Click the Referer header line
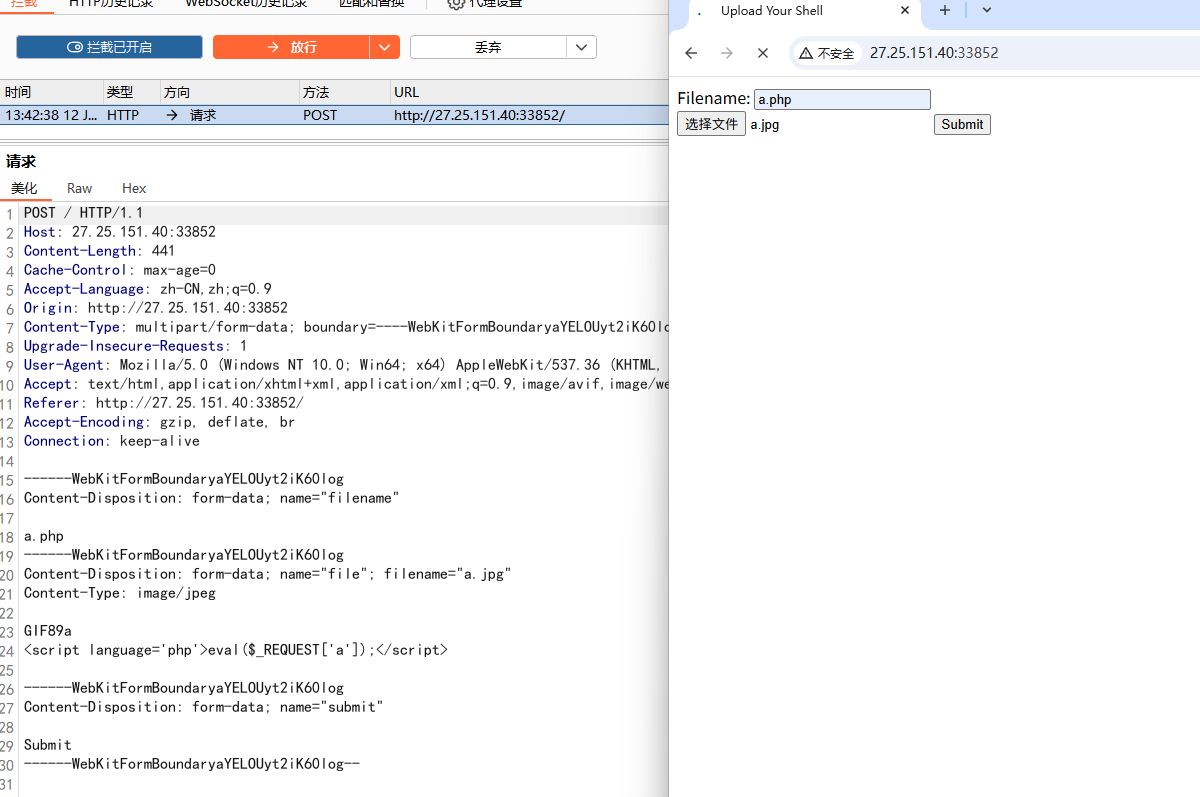Screen dimensions: 1200x797 click(164, 403)
